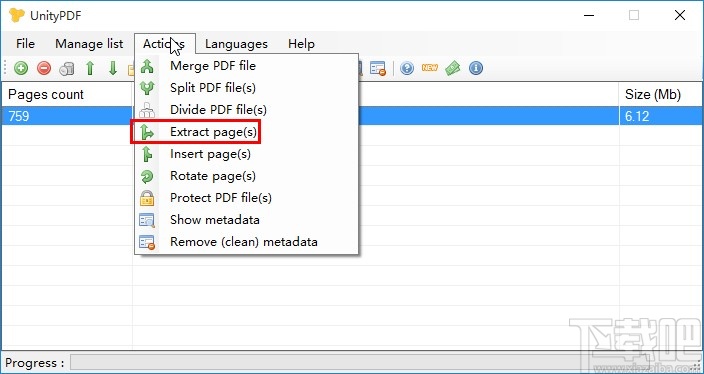Click the Merge PDF file menu icon
704x374 pixels.
(147, 66)
